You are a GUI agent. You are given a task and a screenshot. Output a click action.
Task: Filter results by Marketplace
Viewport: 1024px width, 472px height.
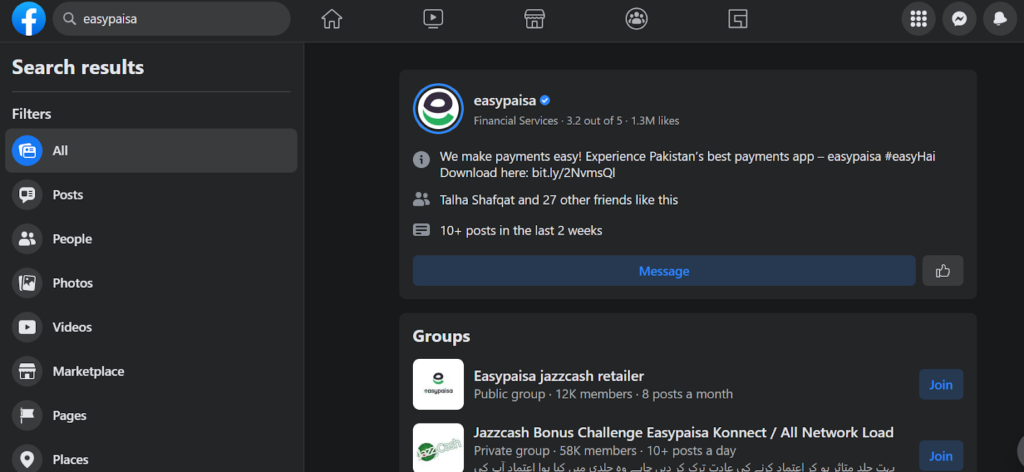pos(151,371)
